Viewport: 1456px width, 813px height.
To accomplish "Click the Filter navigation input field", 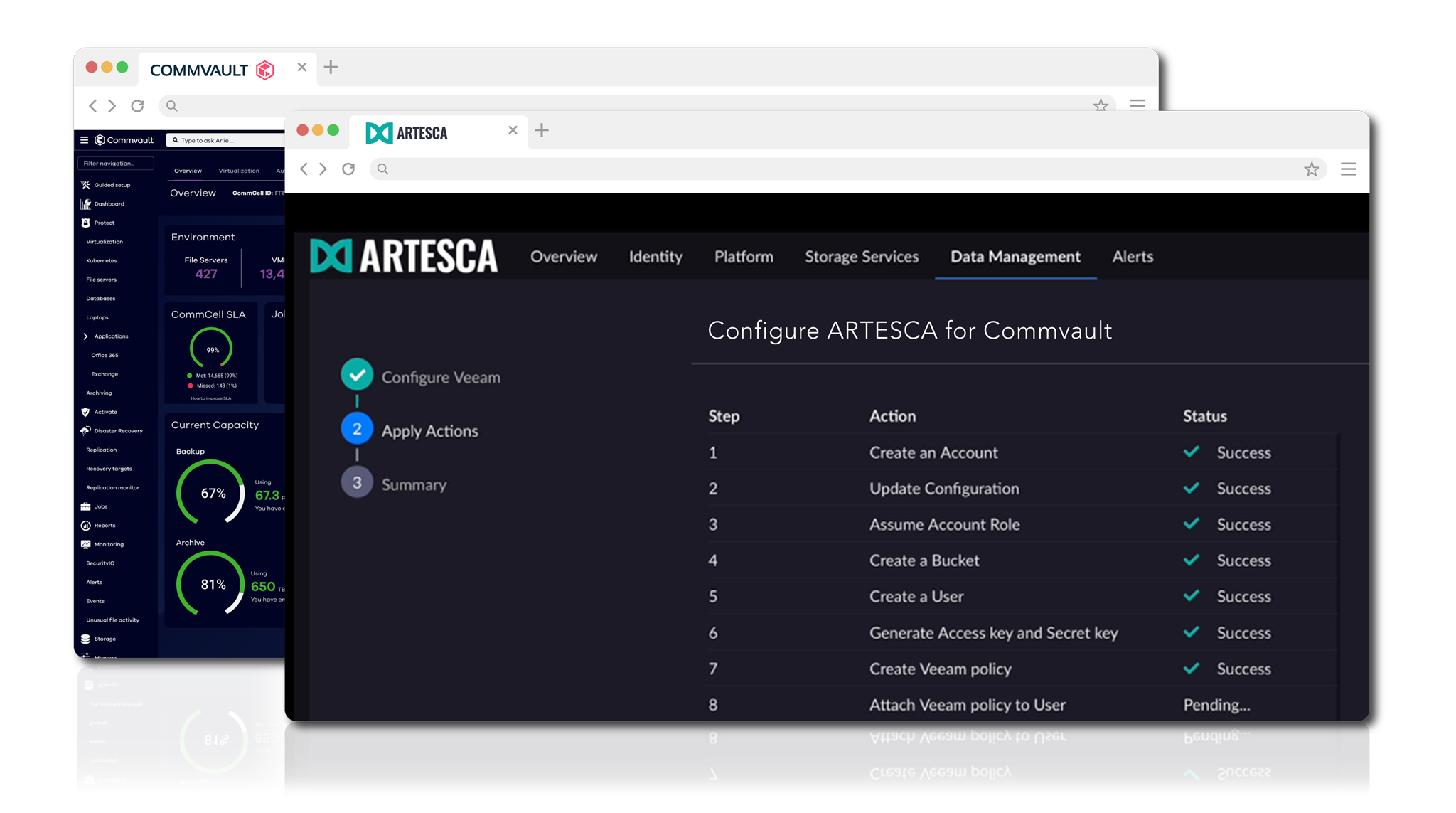I will (115, 164).
